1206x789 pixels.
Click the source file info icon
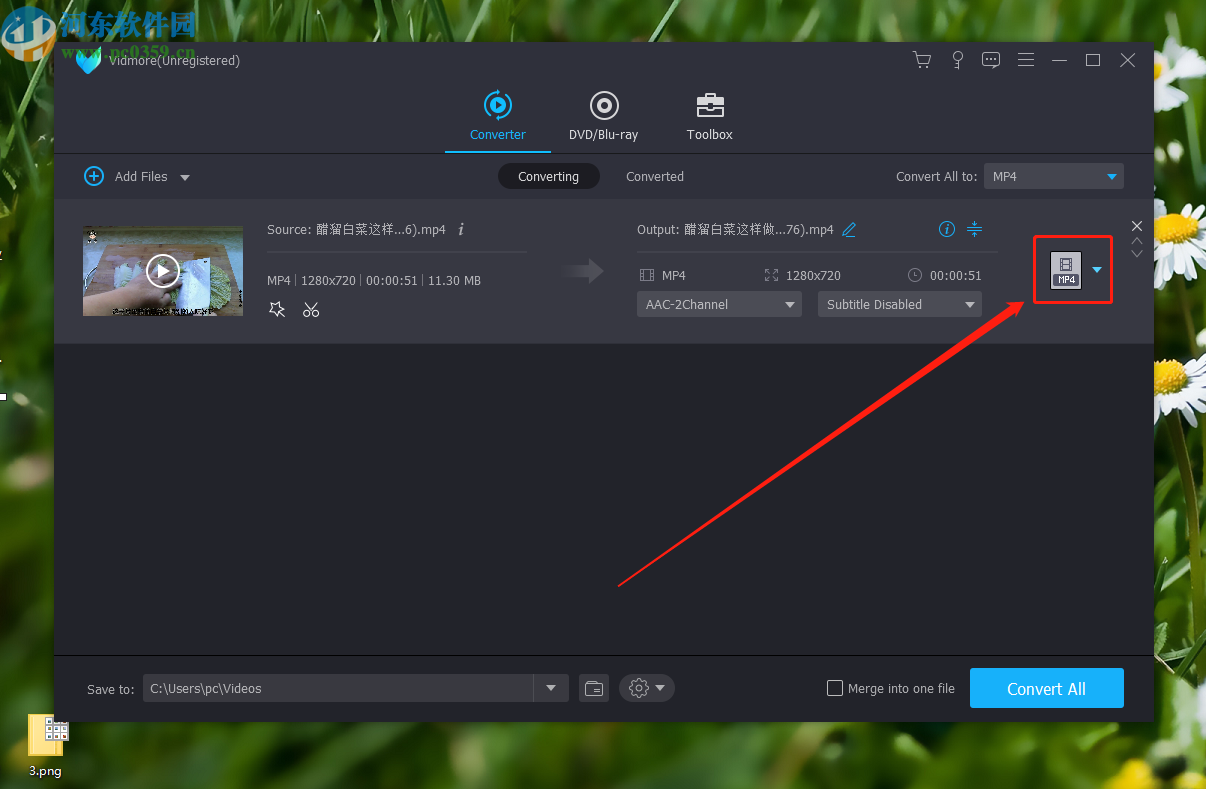461,229
